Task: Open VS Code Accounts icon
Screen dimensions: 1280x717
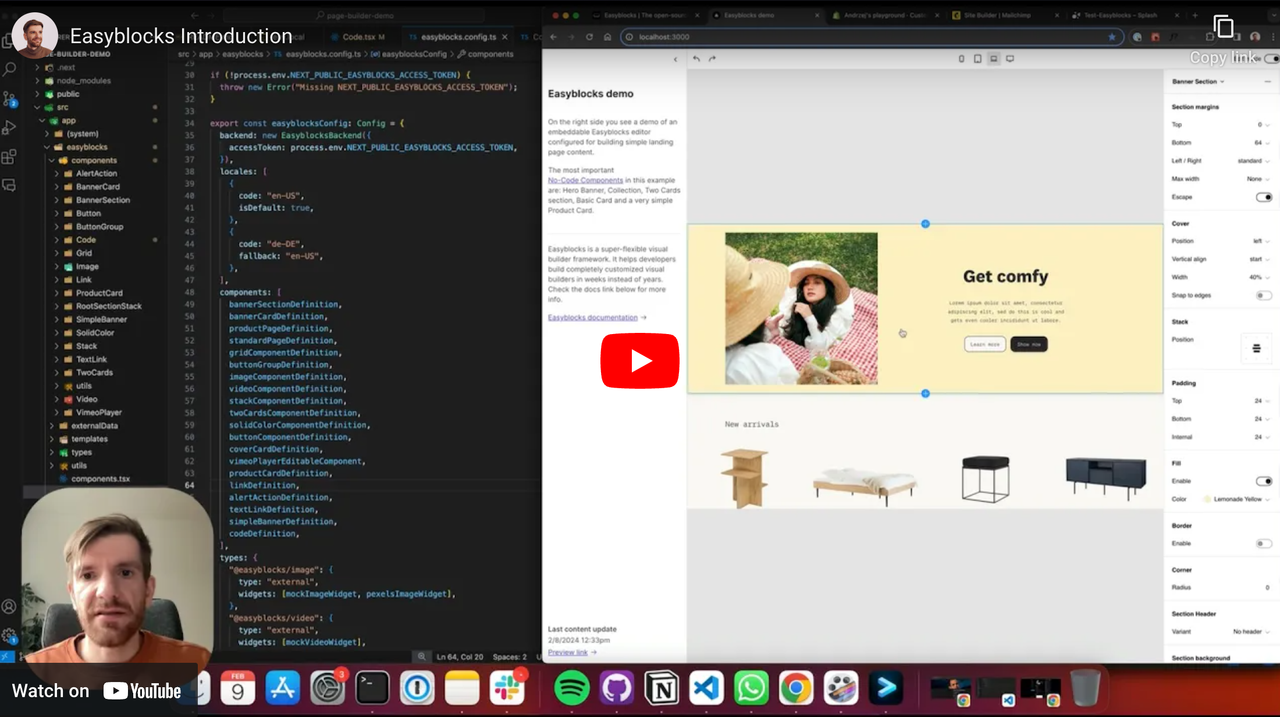Action: [9, 606]
